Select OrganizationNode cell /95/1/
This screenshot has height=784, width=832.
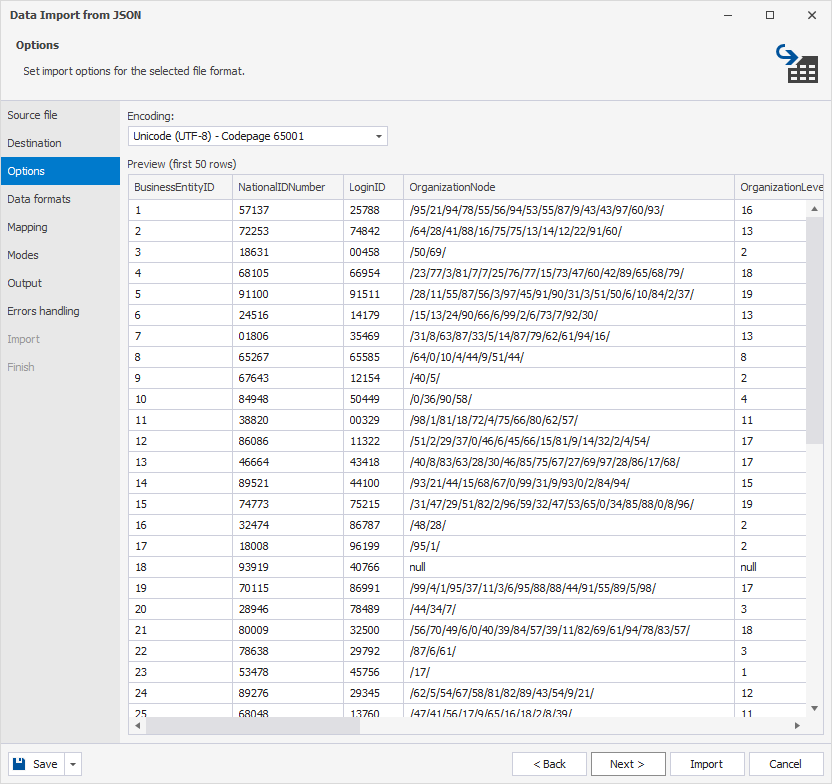(569, 546)
